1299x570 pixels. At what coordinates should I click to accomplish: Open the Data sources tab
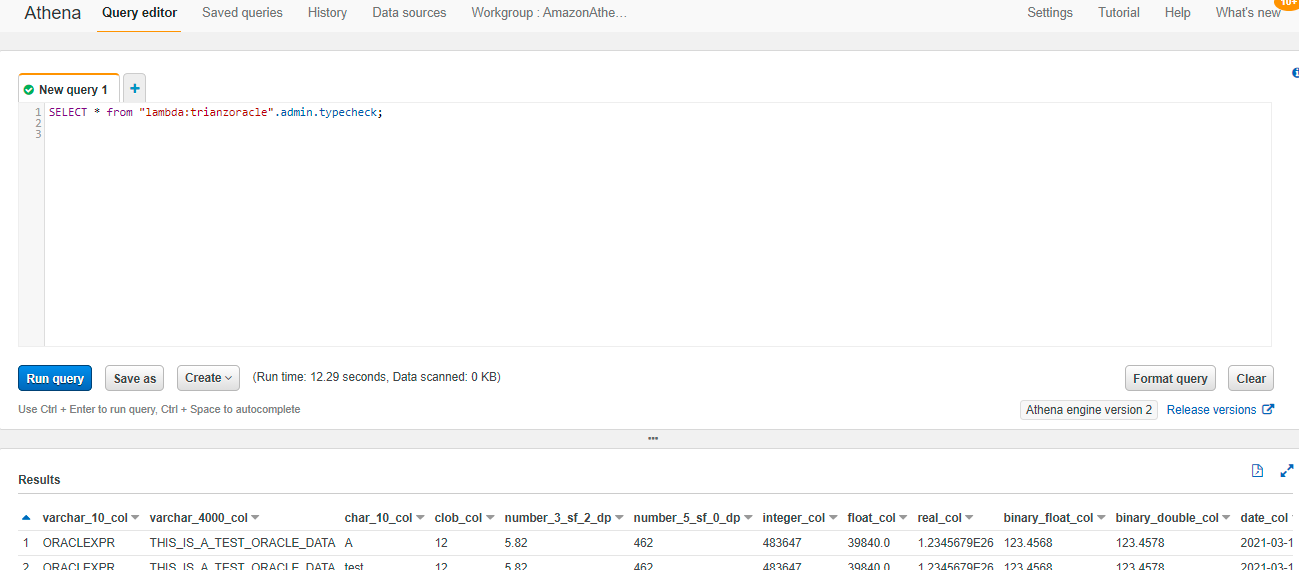(409, 13)
